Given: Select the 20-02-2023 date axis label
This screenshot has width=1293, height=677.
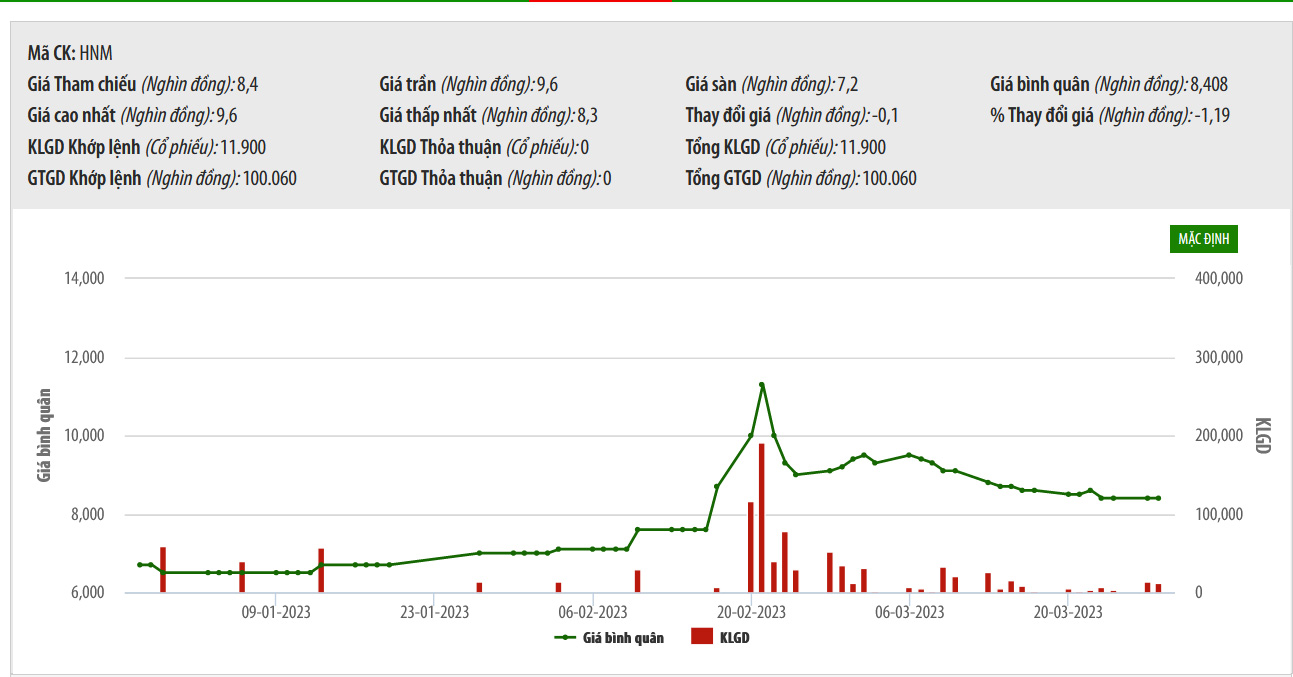Looking at the screenshot, I should tap(752, 612).
